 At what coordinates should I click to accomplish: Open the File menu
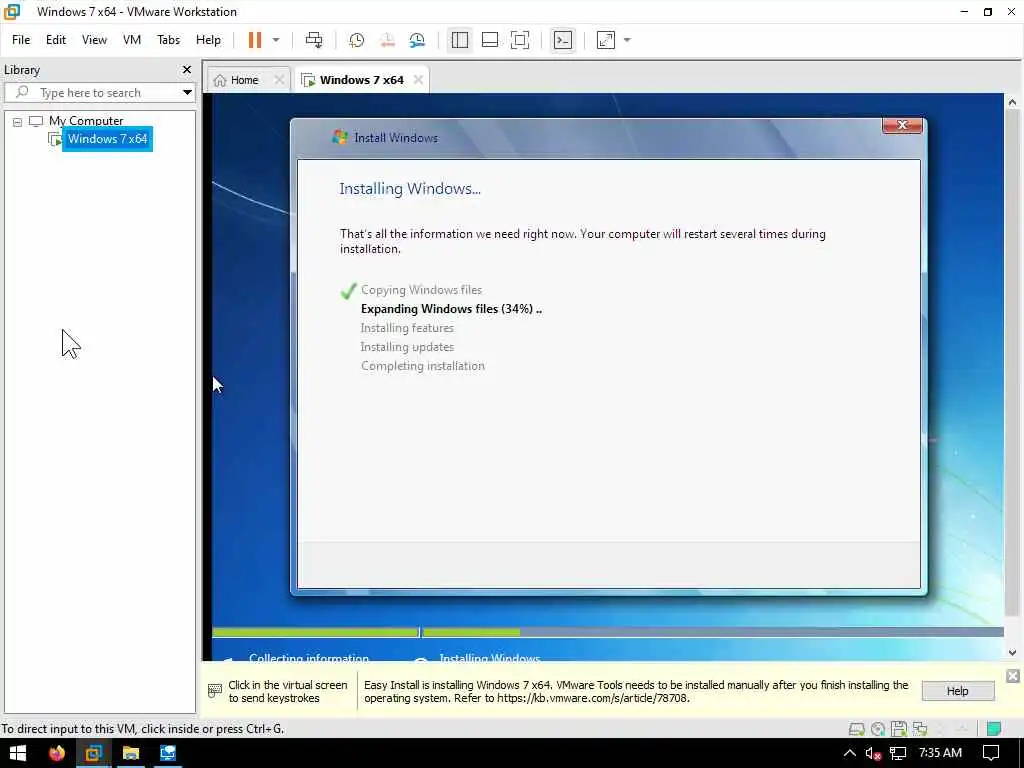click(x=21, y=40)
